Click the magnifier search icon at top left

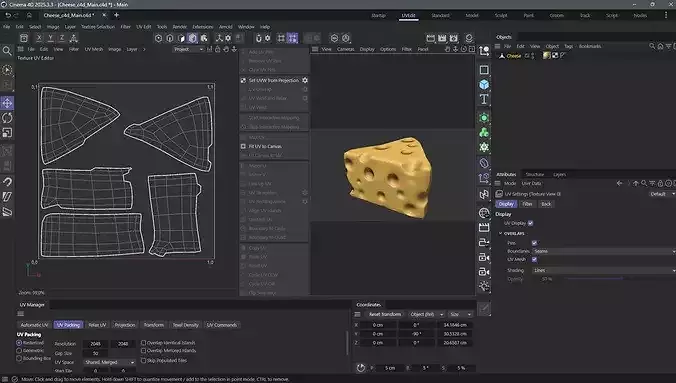[7, 51]
